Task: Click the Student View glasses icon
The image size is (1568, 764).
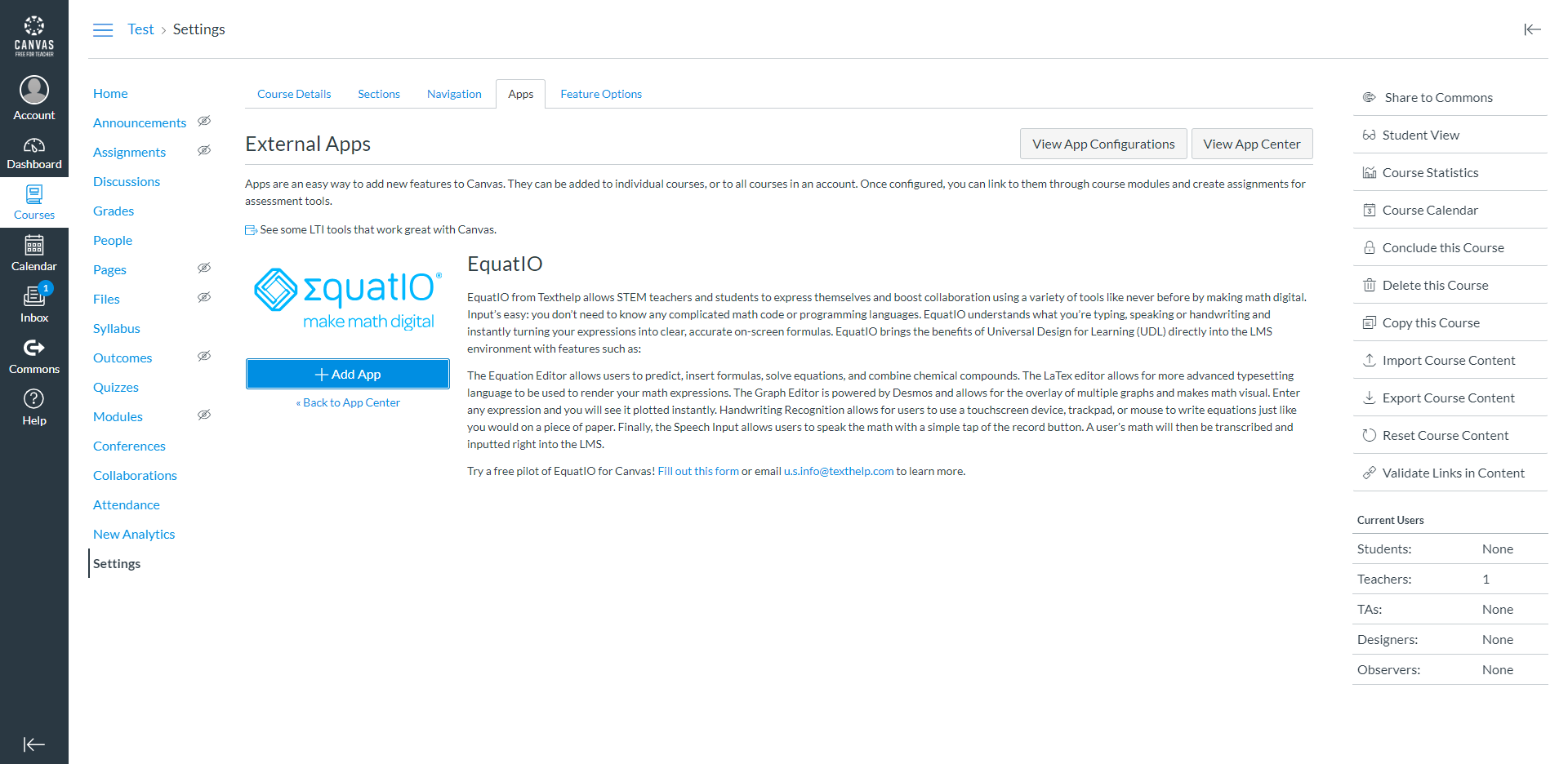Action: pyautogui.click(x=1370, y=135)
